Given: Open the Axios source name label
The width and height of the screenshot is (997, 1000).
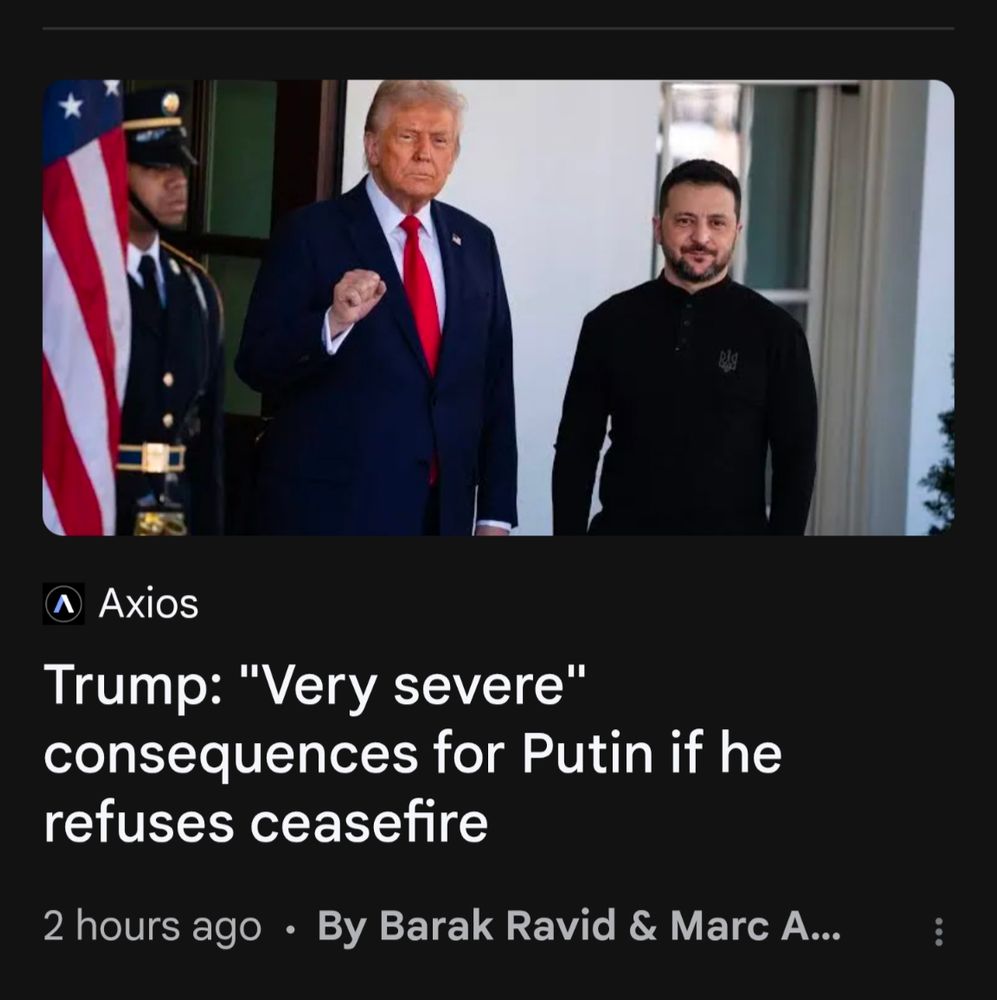Looking at the screenshot, I should (149, 603).
